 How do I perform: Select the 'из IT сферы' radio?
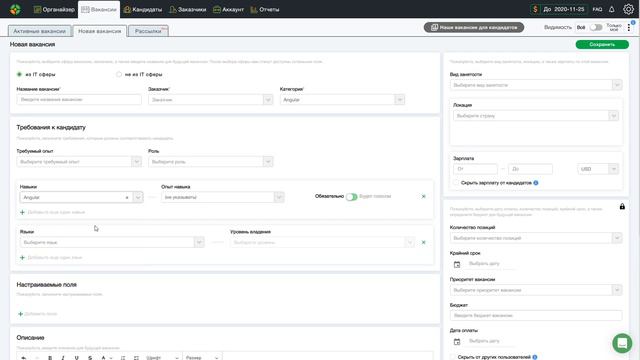pos(19,74)
